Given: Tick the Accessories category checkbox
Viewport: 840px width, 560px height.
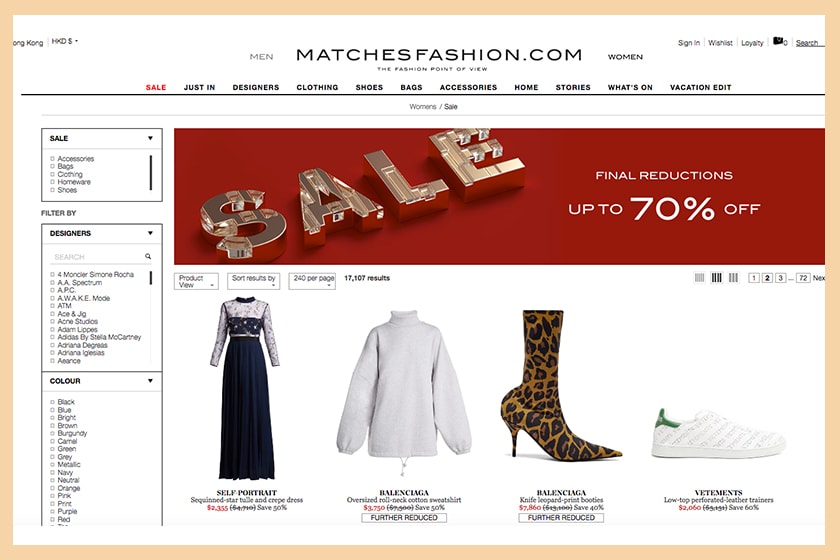Looking at the screenshot, I should [x=52, y=159].
